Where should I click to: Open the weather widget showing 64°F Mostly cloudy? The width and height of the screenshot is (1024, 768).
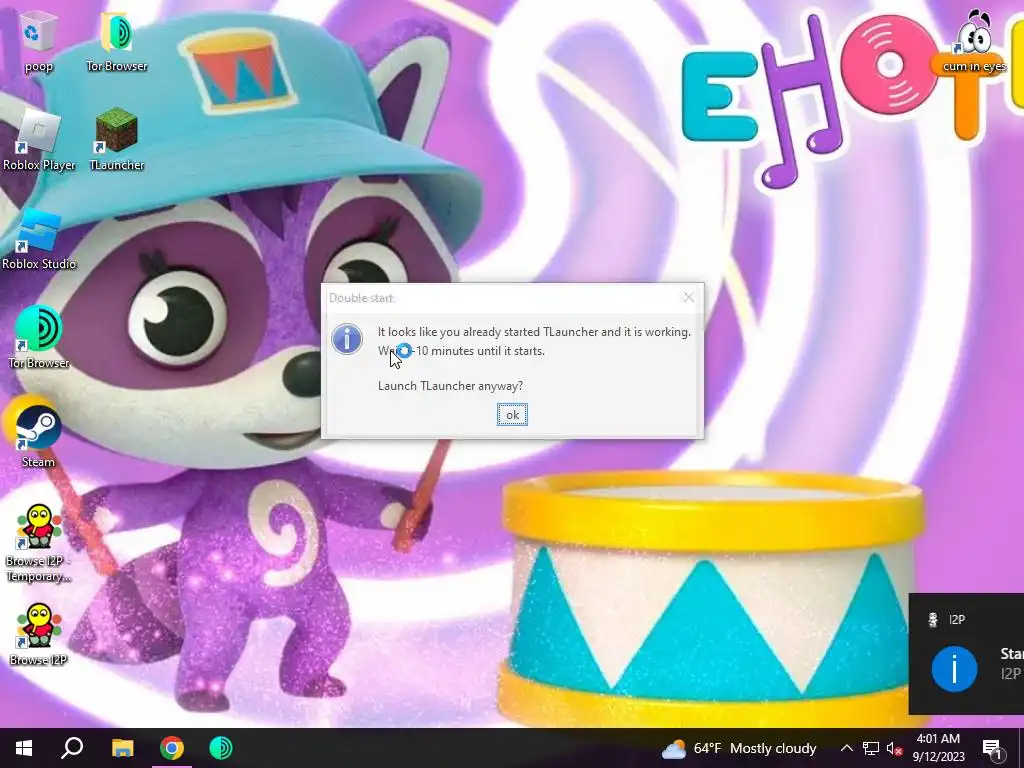coord(739,748)
